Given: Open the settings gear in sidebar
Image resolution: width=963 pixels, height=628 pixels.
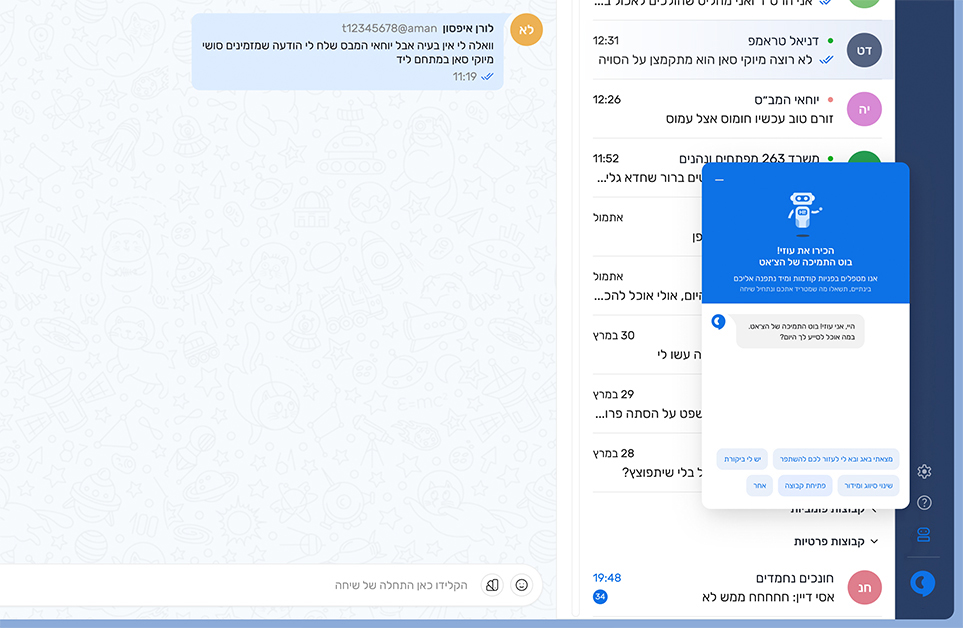Looking at the screenshot, I should click(x=924, y=471).
